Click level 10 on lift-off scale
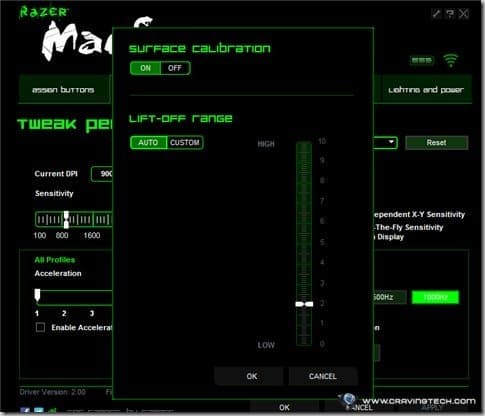This screenshot has width=485, height=416. pos(322,141)
